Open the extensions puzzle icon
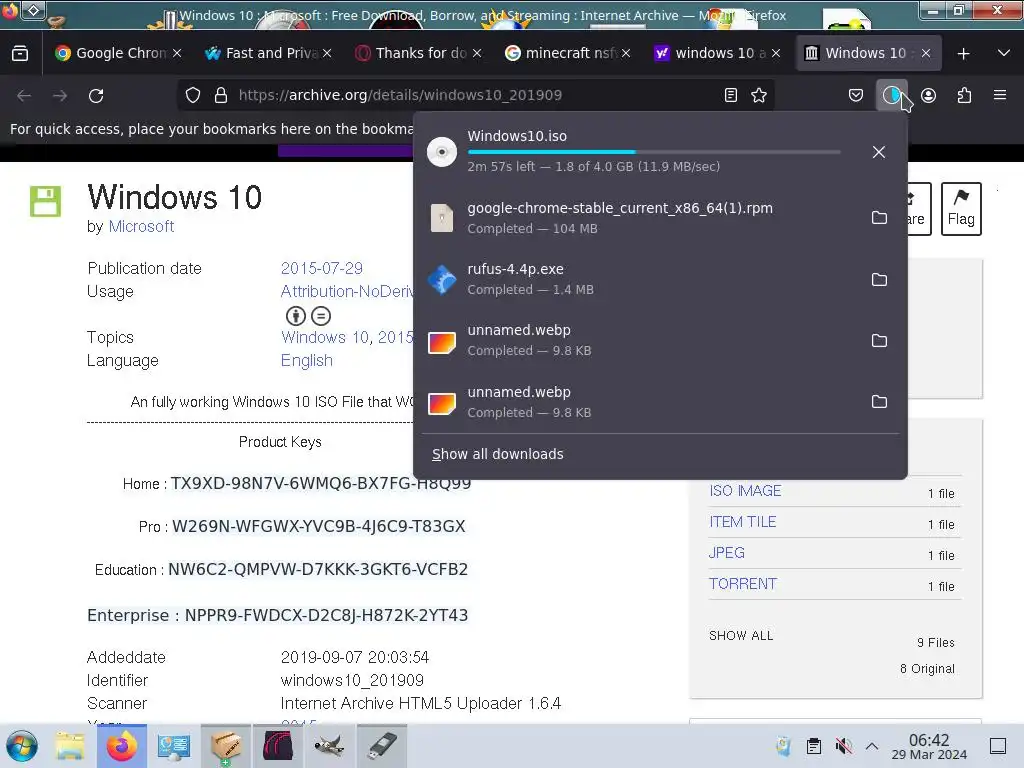This screenshot has height=768, width=1024. [964, 95]
